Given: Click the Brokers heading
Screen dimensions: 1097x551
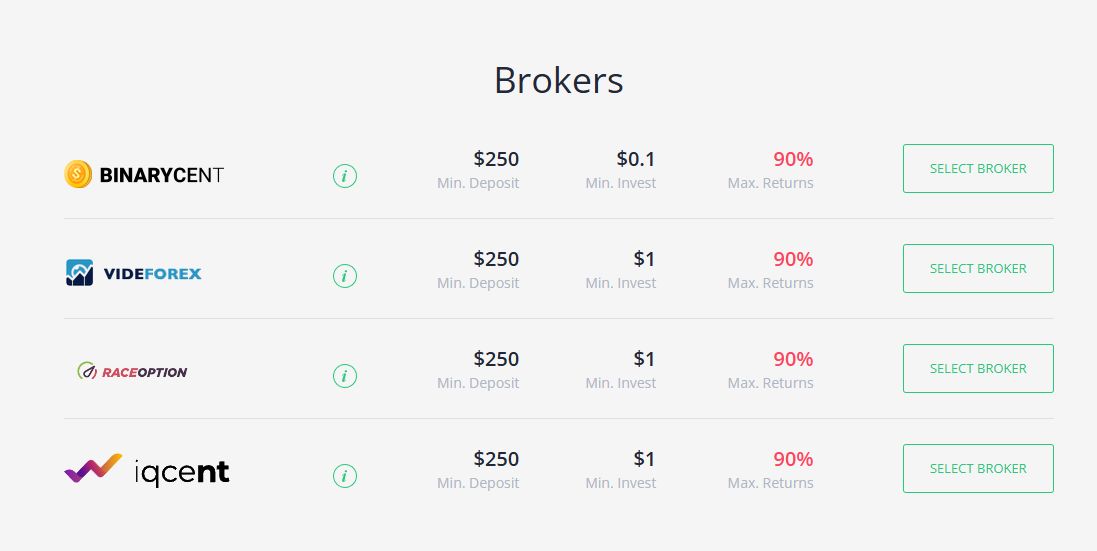Looking at the screenshot, I should click(x=558, y=80).
